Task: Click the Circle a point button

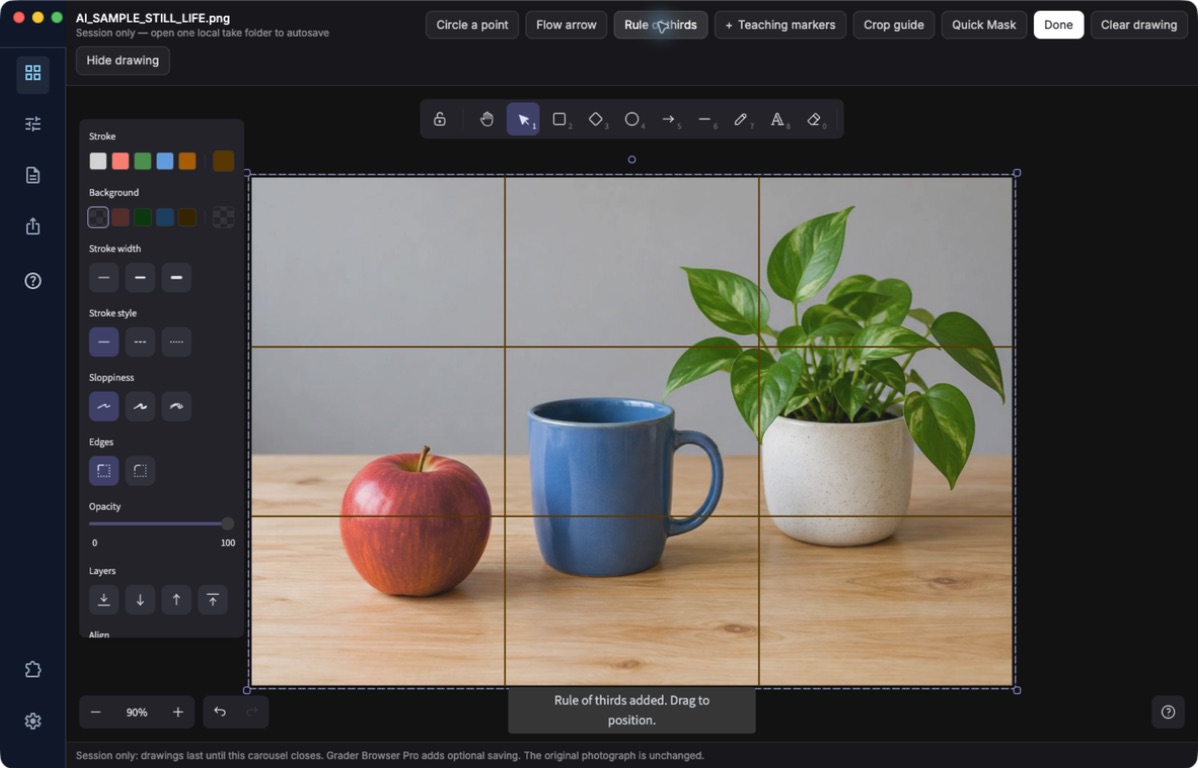Action: 472,24
